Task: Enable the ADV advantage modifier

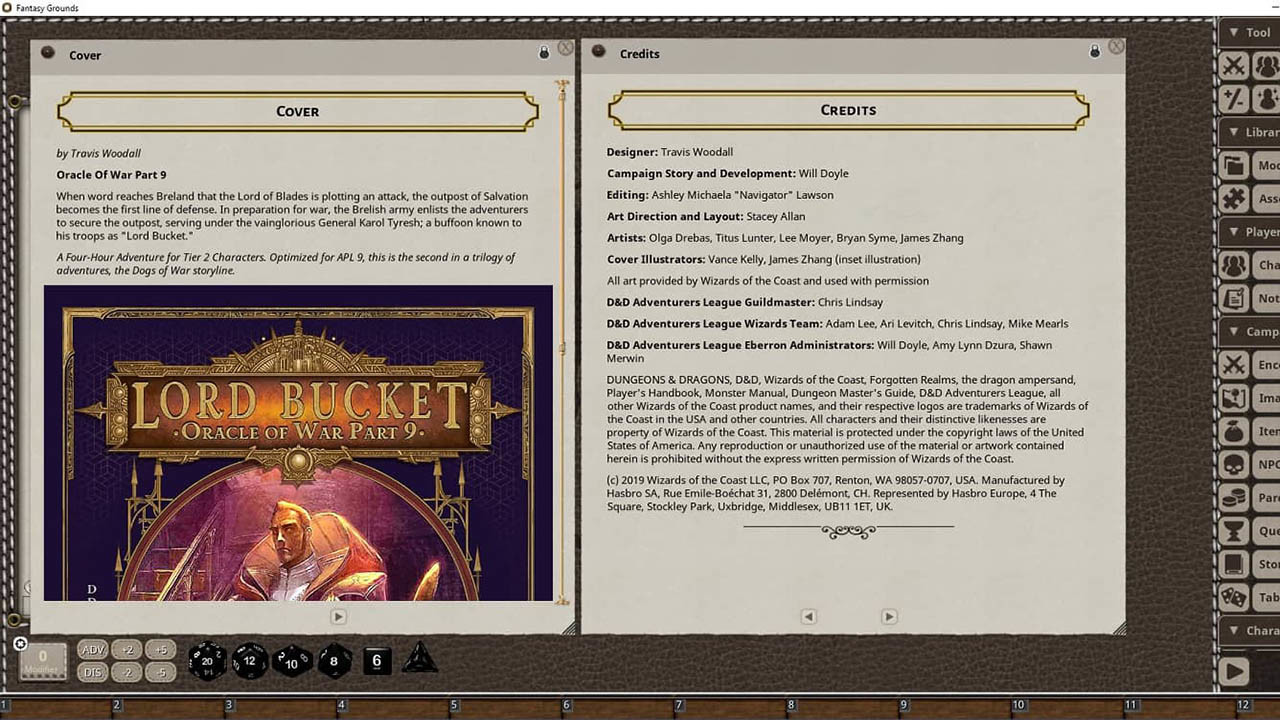Action: (92, 649)
